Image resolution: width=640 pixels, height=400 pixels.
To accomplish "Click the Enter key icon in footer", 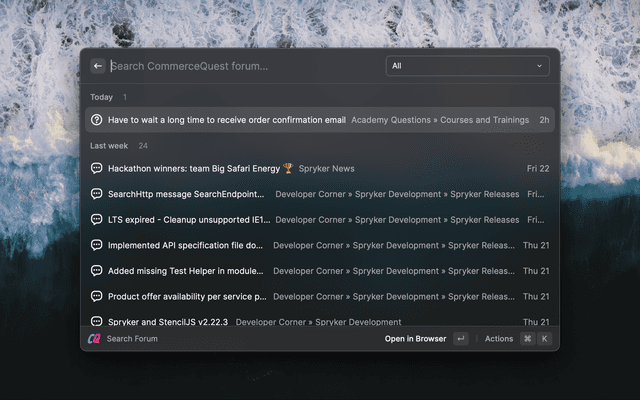I will [x=460, y=339].
